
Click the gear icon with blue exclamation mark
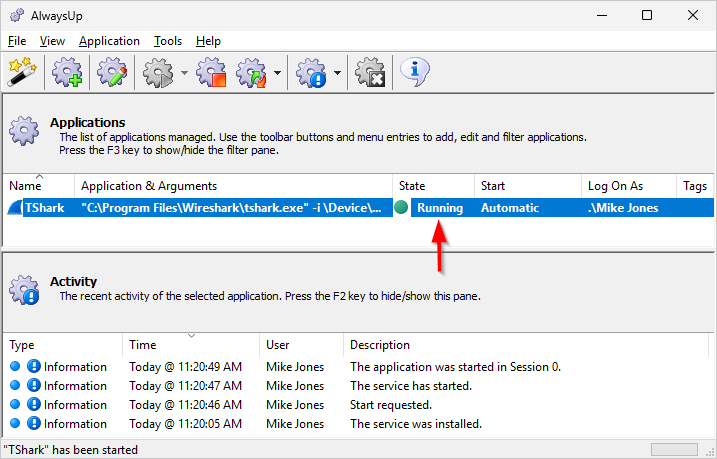coord(312,72)
